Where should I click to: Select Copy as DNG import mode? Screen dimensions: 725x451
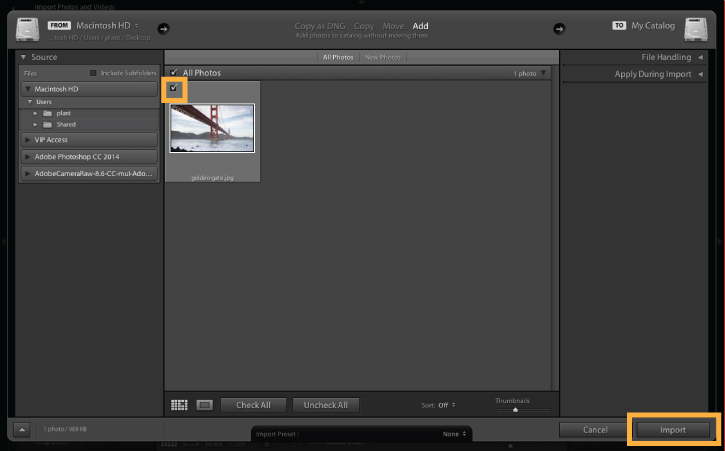(320, 26)
